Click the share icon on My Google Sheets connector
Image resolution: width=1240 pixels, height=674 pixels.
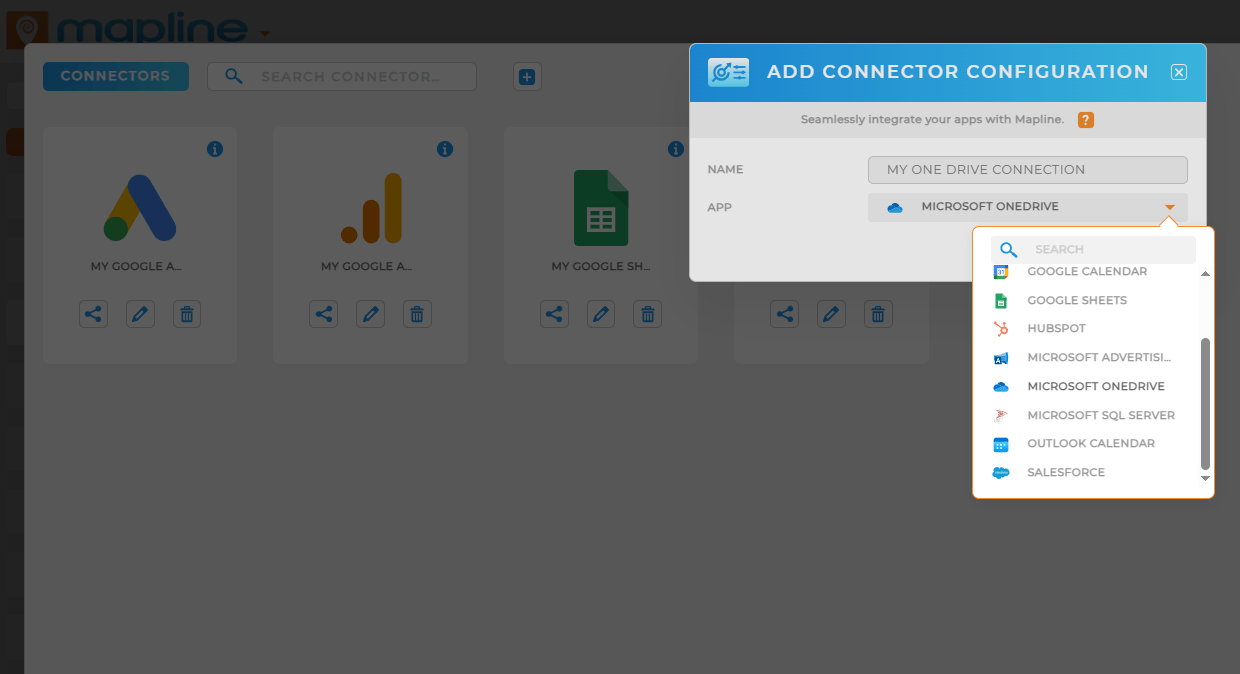pos(554,313)
